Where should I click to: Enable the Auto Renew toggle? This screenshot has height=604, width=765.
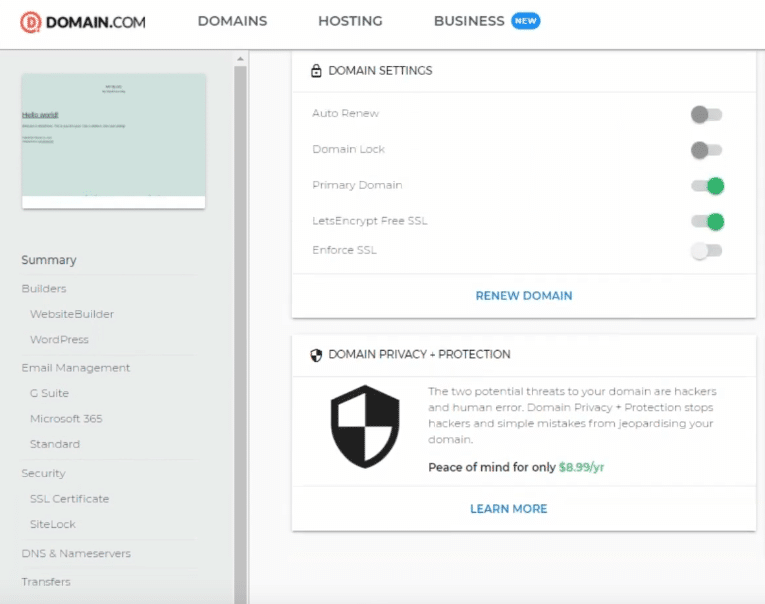coord(706,115)
